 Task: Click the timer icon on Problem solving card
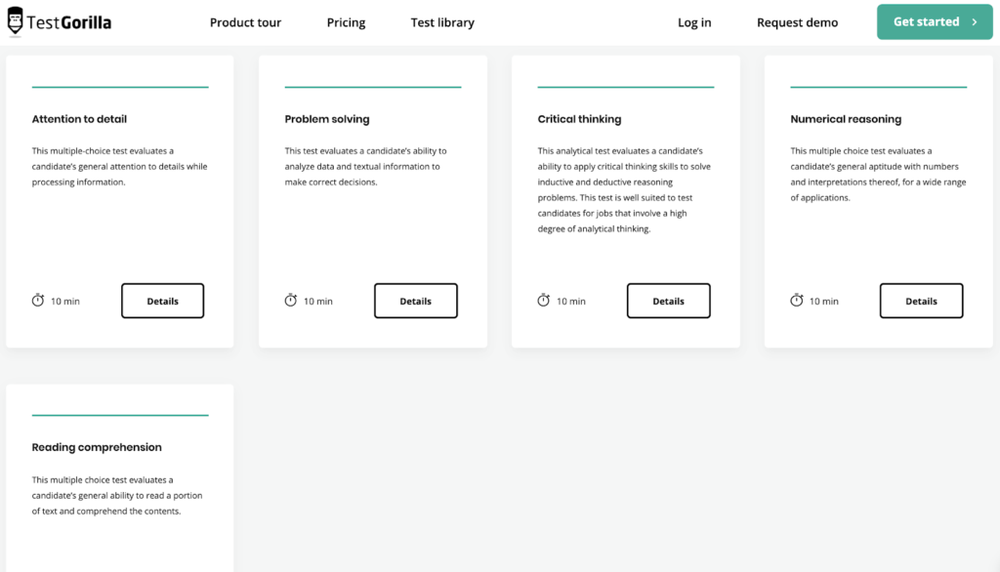(291, 300)
